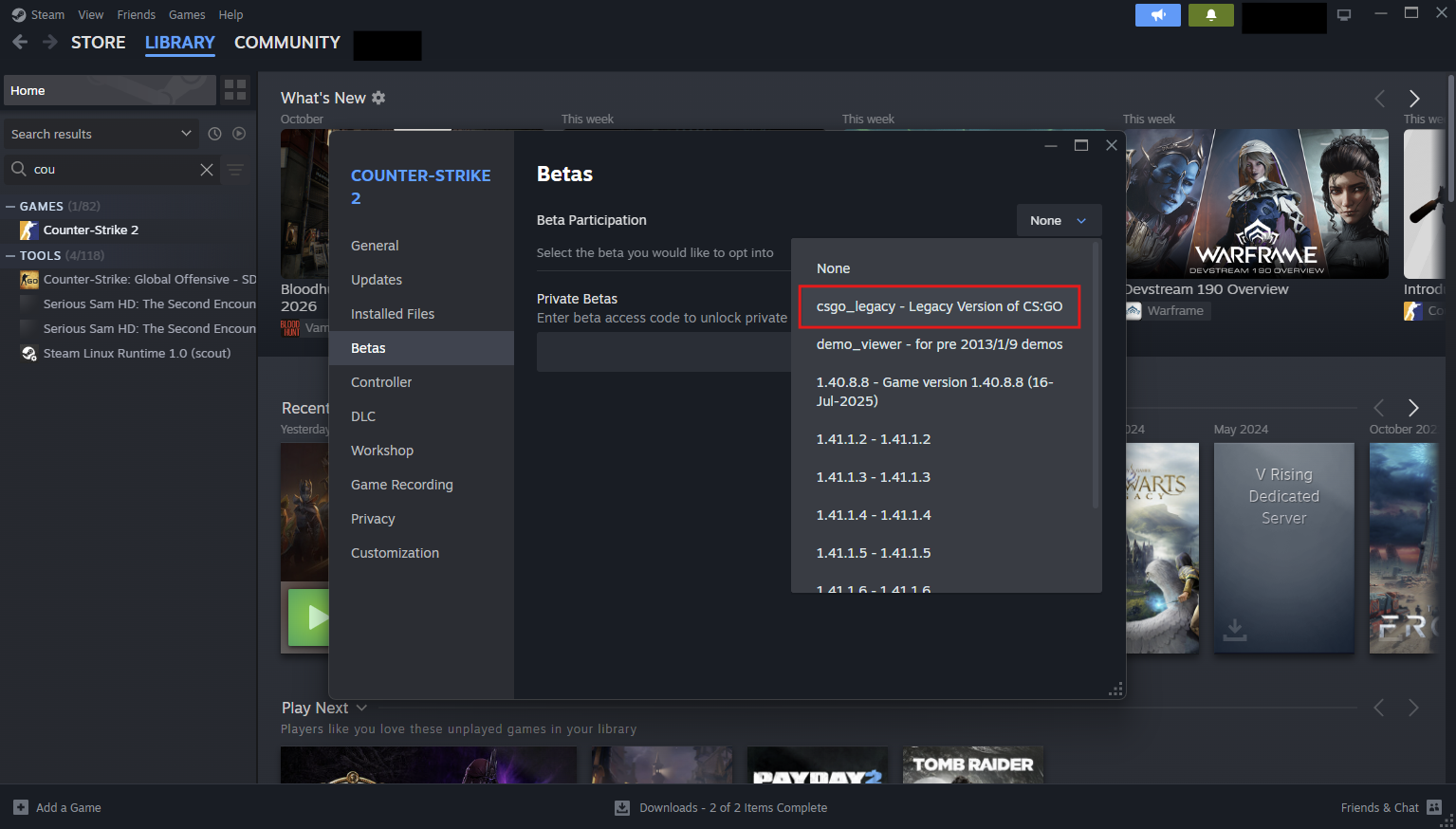Choose csgo_legacy - Legacy Version of CS:GO
This screenshot has width=1456, height=829.
coord(940,306)
